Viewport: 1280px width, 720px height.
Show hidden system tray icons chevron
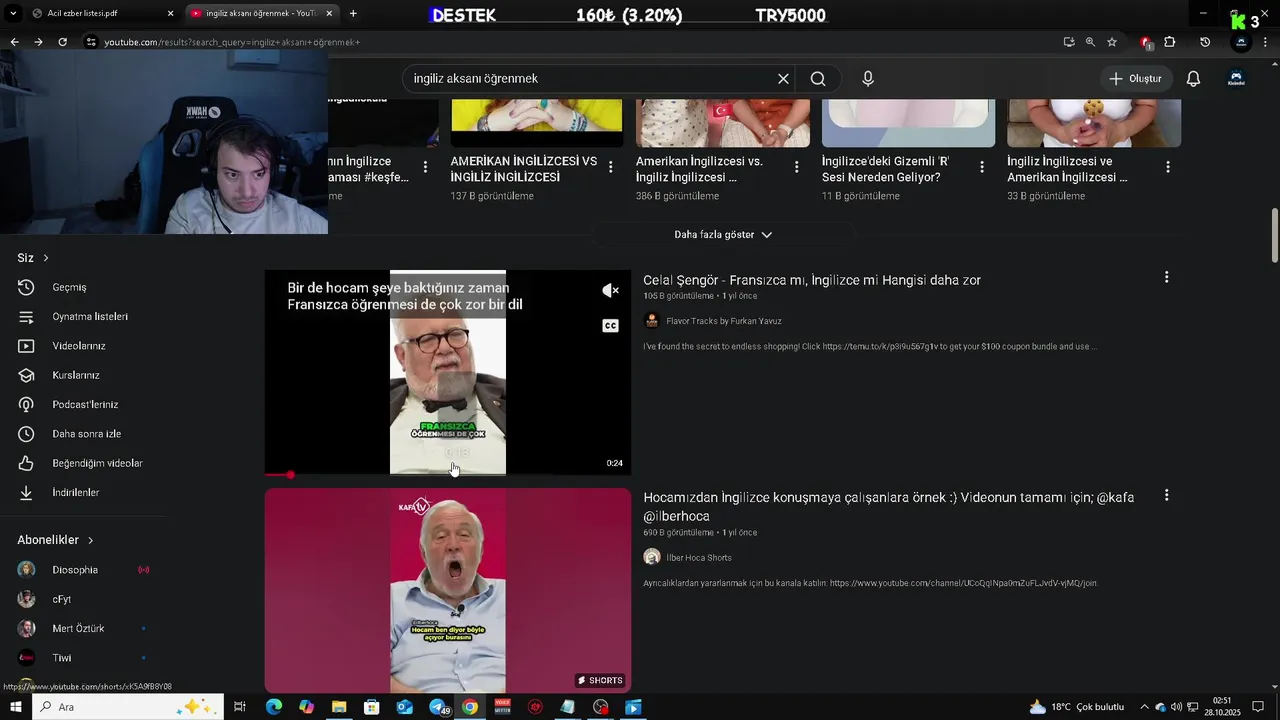1145,707
